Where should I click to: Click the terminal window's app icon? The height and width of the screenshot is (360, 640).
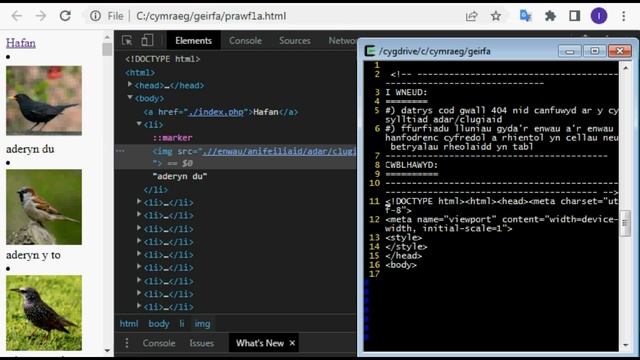[370, 51]
